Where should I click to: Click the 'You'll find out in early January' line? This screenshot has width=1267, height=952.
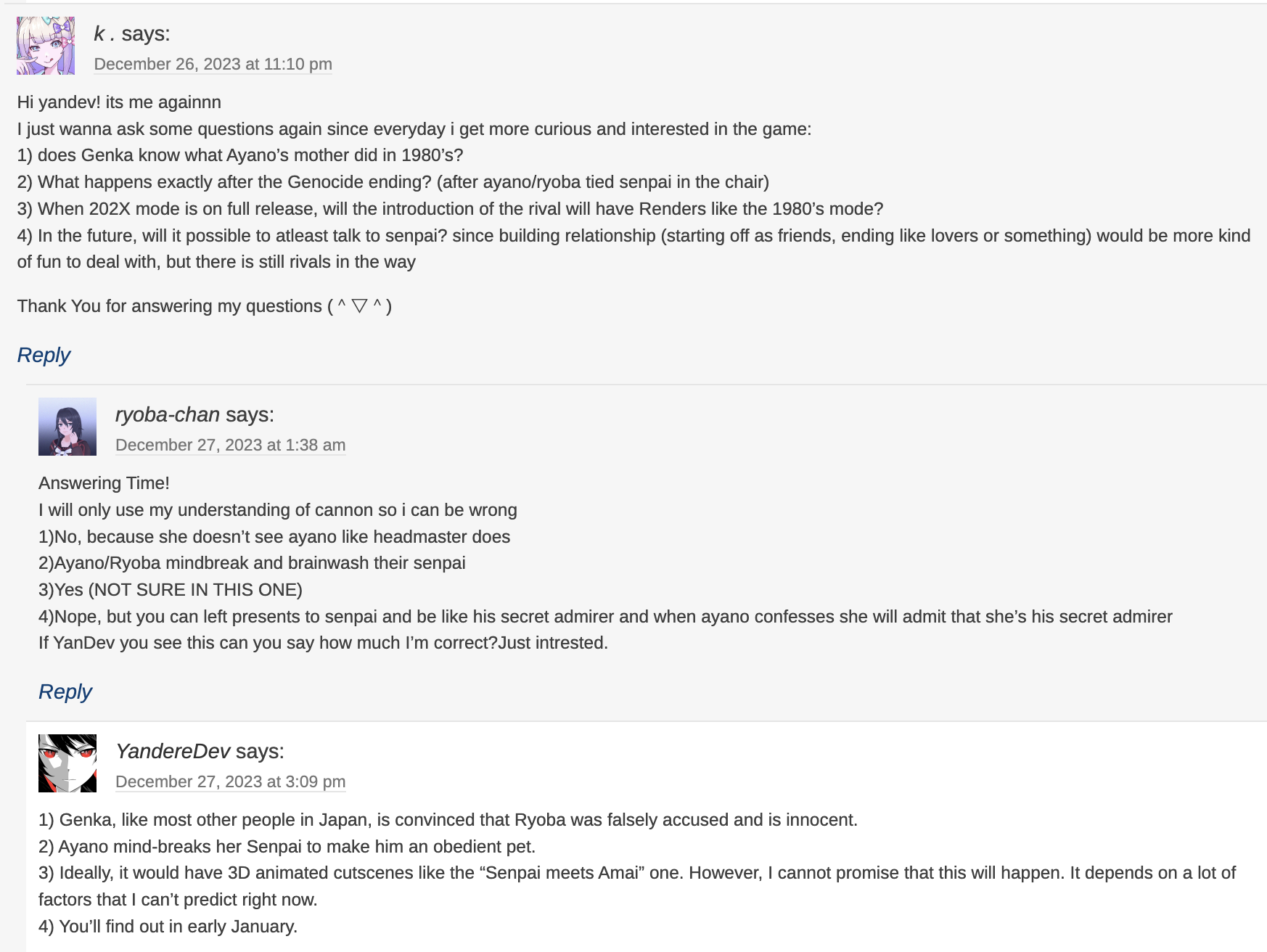click(168, 927)
